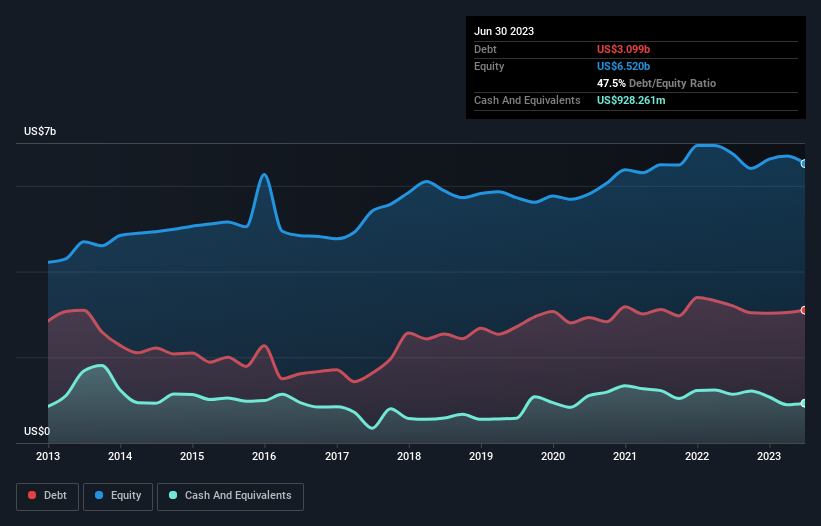This screenshot has width=821, height=526.
Task: Toggle the Equity series legend button
Action: 118,496
